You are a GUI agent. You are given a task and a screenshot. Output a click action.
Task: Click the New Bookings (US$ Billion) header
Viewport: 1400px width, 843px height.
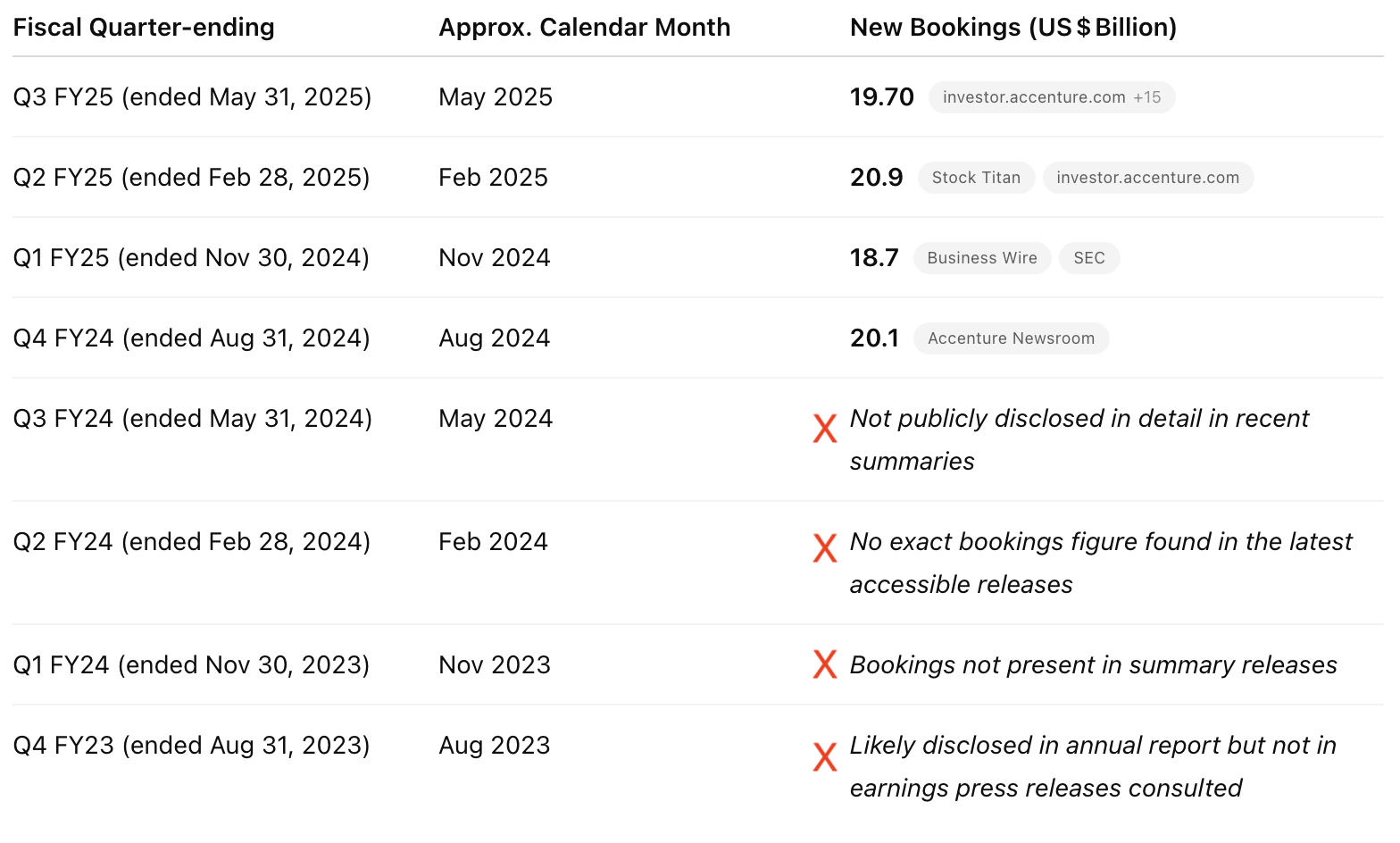1012,28
